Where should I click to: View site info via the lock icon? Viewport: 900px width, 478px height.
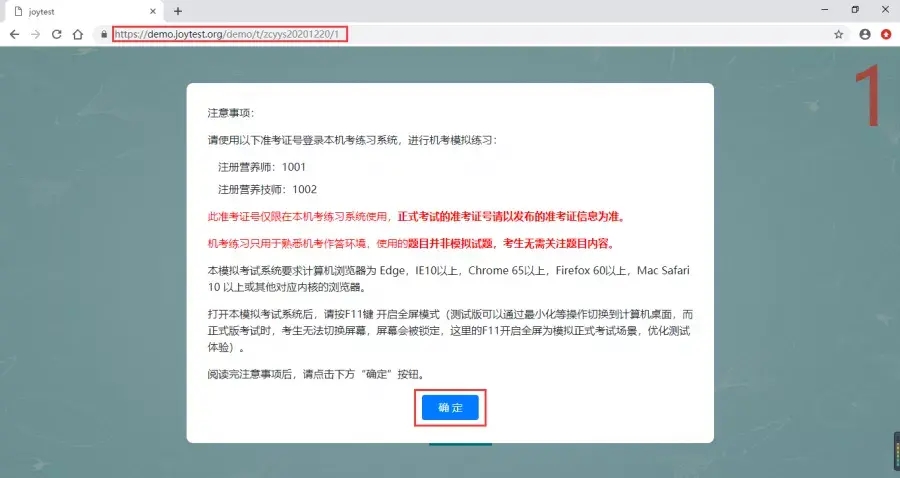click(x=103, y=34)
